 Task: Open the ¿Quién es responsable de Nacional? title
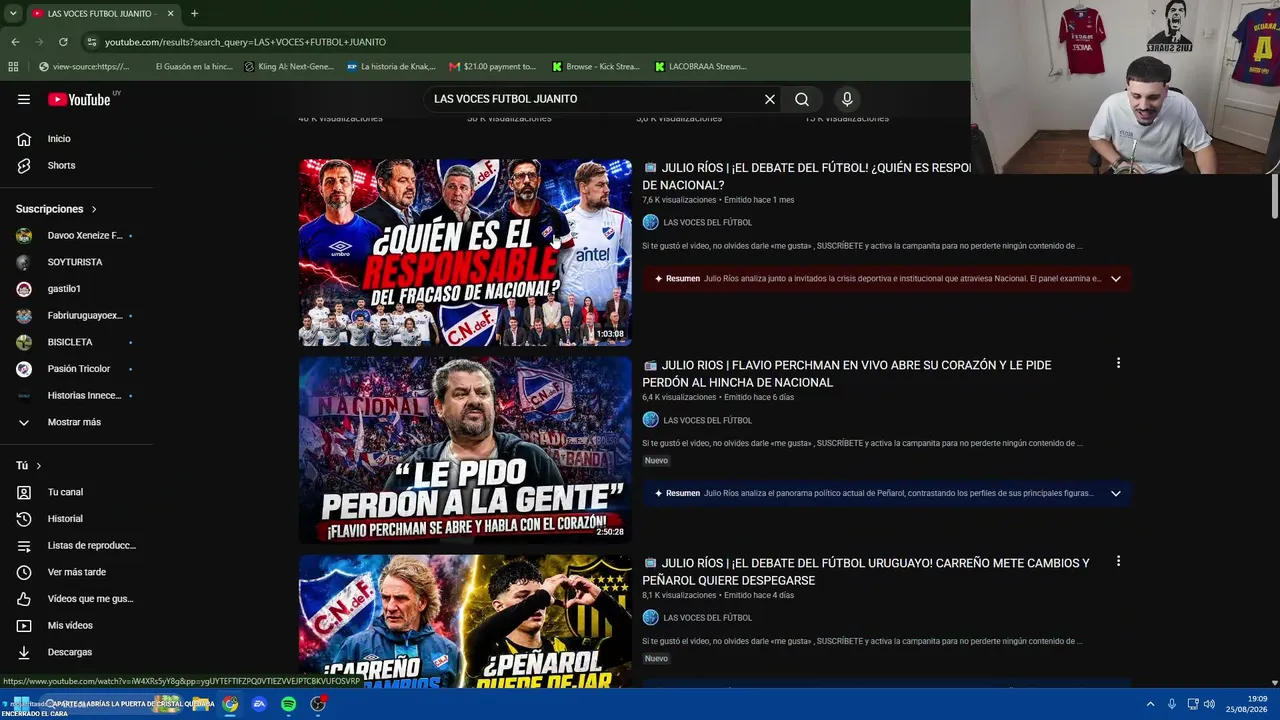pyautogui.click(x=806, y=176)
